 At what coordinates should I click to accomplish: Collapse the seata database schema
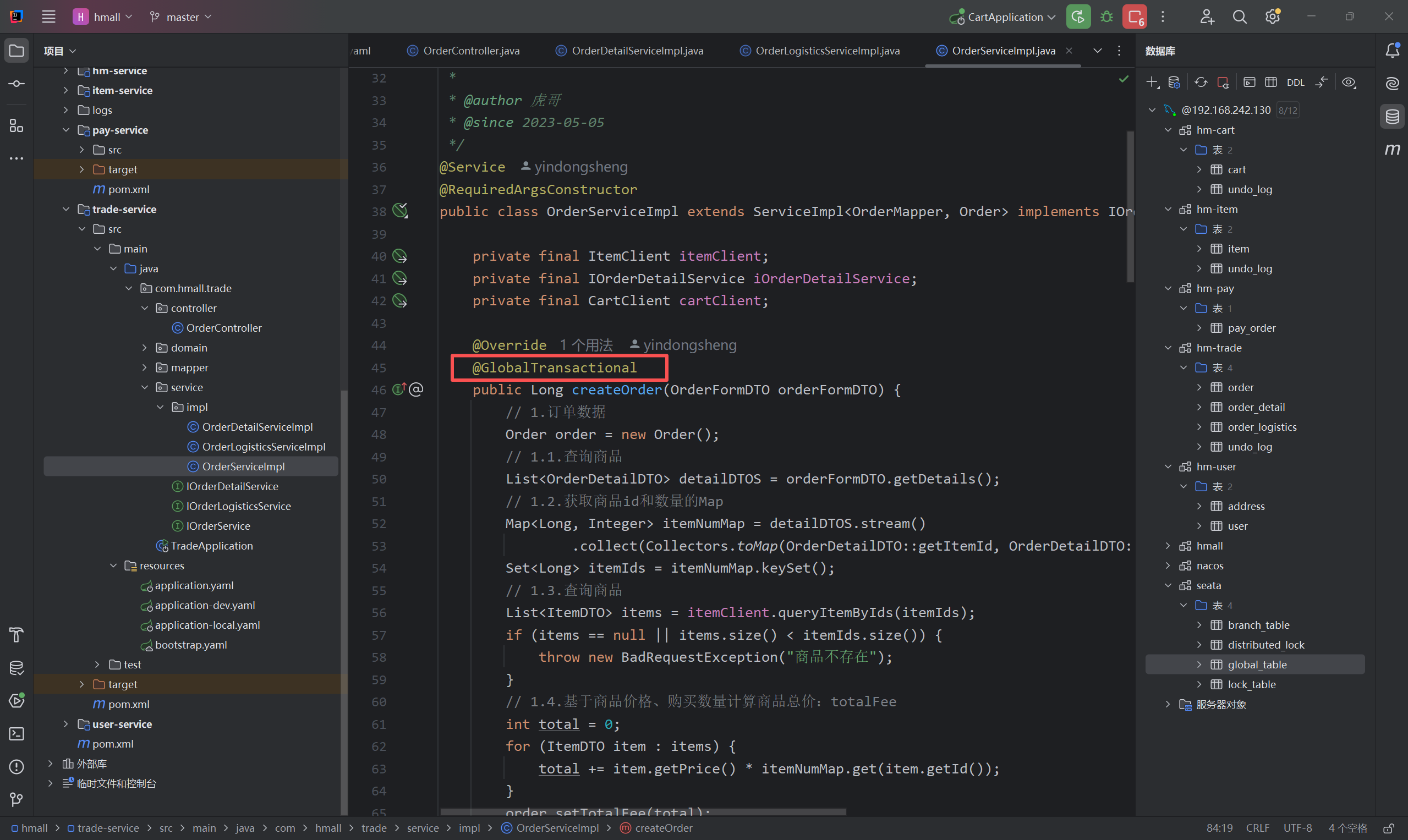click(1168, 585)
